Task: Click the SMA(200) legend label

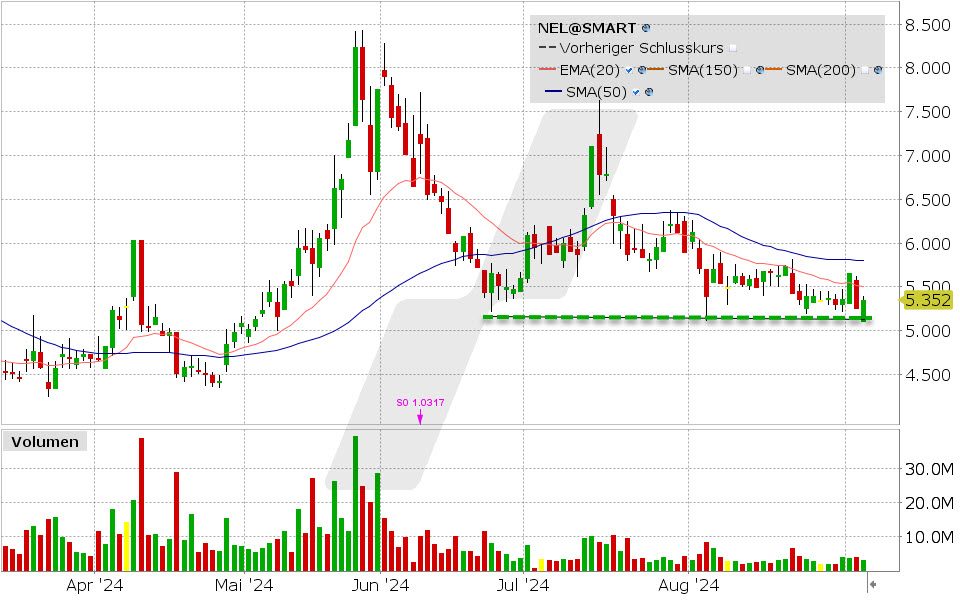Action: coord(820,70)
